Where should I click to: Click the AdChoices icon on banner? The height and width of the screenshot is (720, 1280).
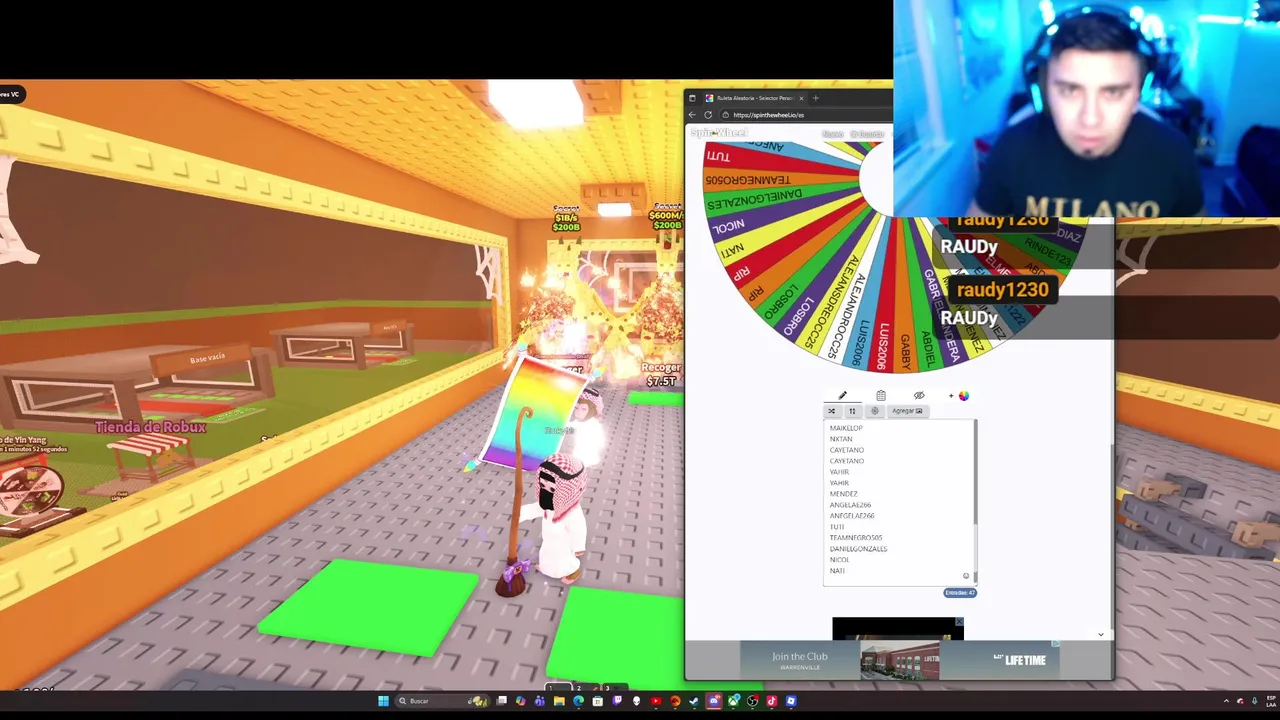(1056, 645)
